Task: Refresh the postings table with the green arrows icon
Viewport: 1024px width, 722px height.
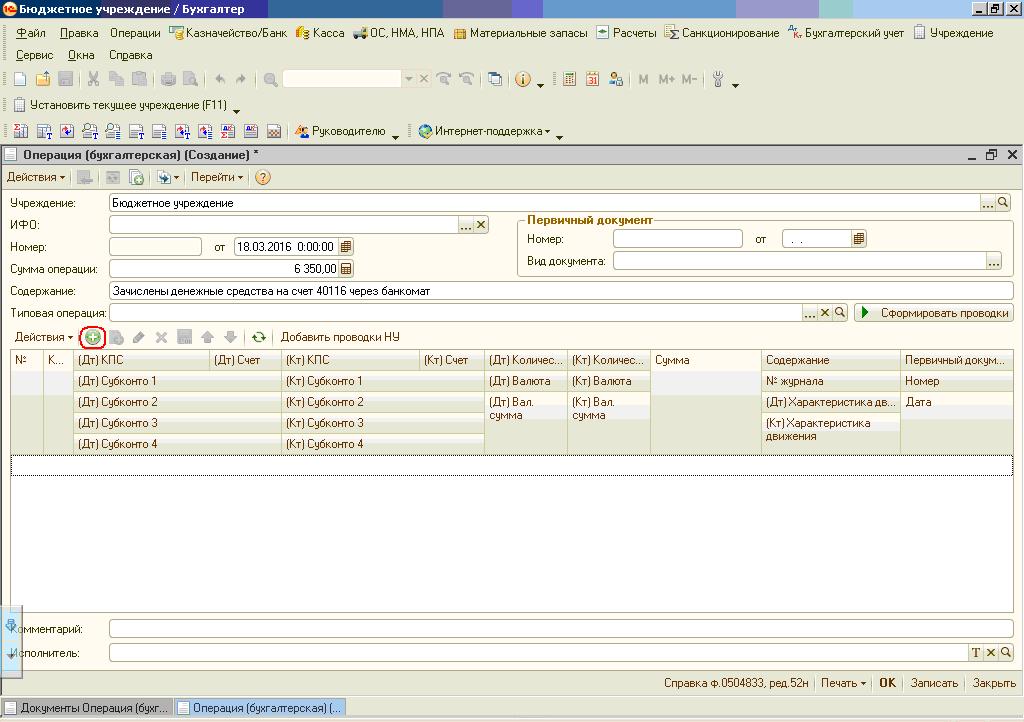Action: click(259, 337)
